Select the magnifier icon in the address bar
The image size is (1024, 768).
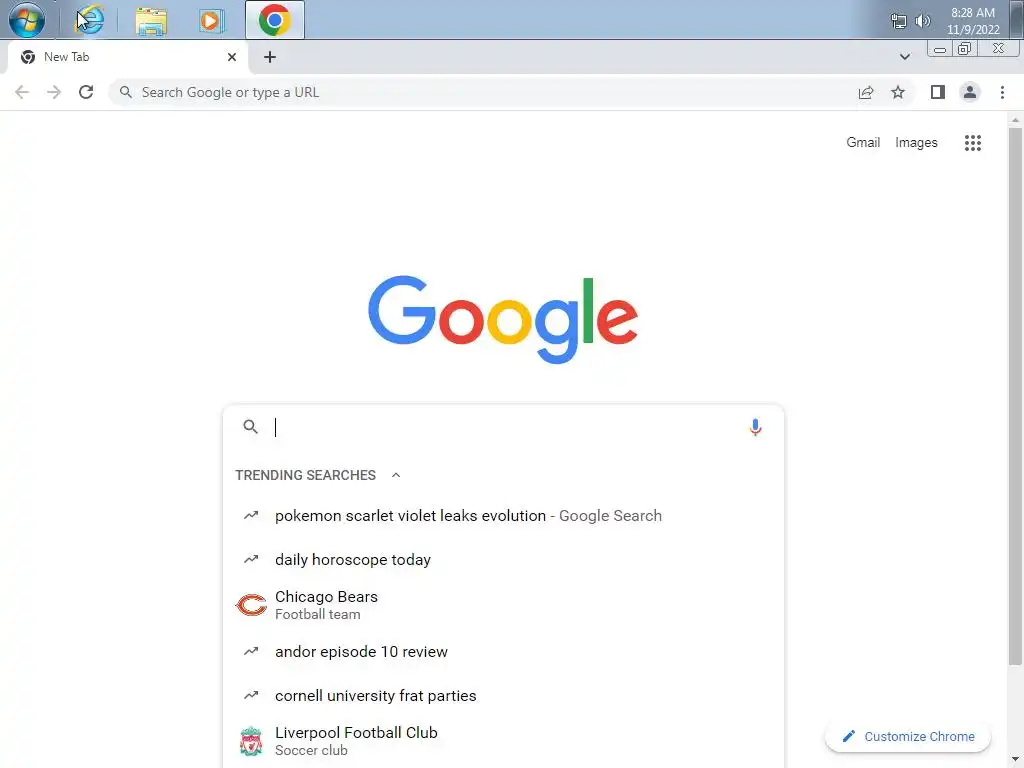coord(125,92)
